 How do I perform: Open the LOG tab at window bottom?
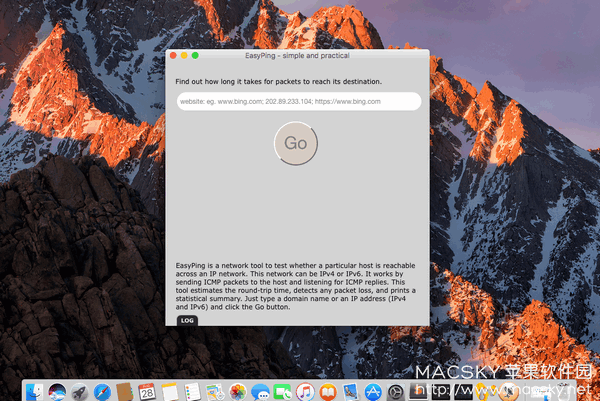(187, 321)
